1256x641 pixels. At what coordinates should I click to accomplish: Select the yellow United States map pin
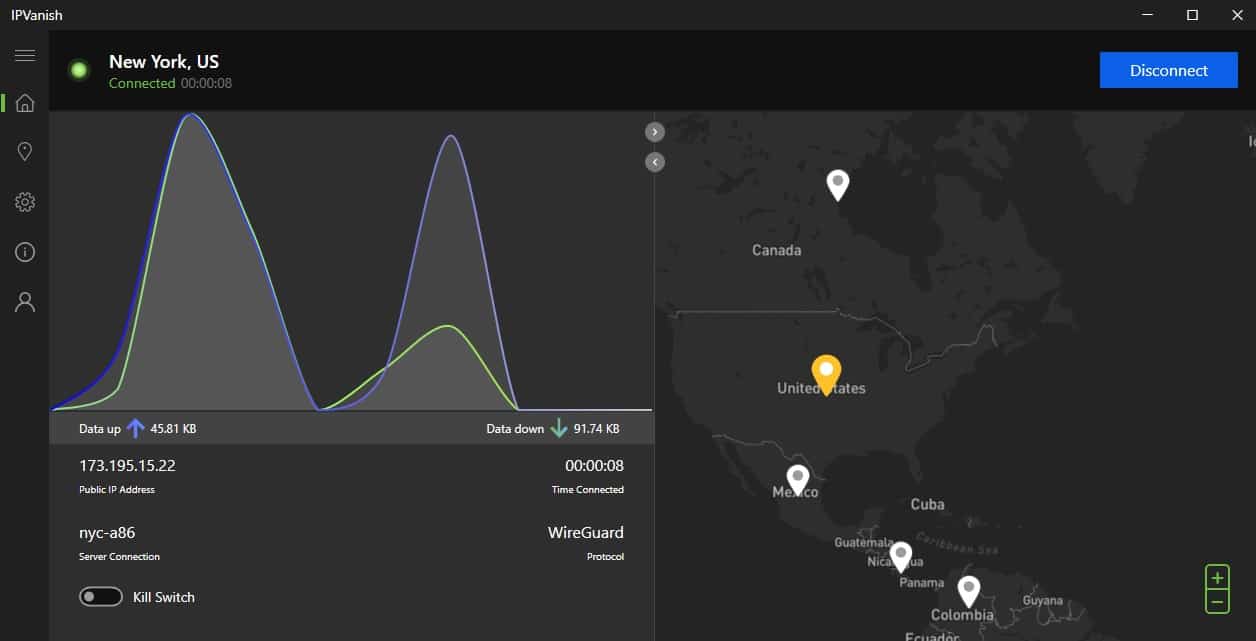click(826, 374)
